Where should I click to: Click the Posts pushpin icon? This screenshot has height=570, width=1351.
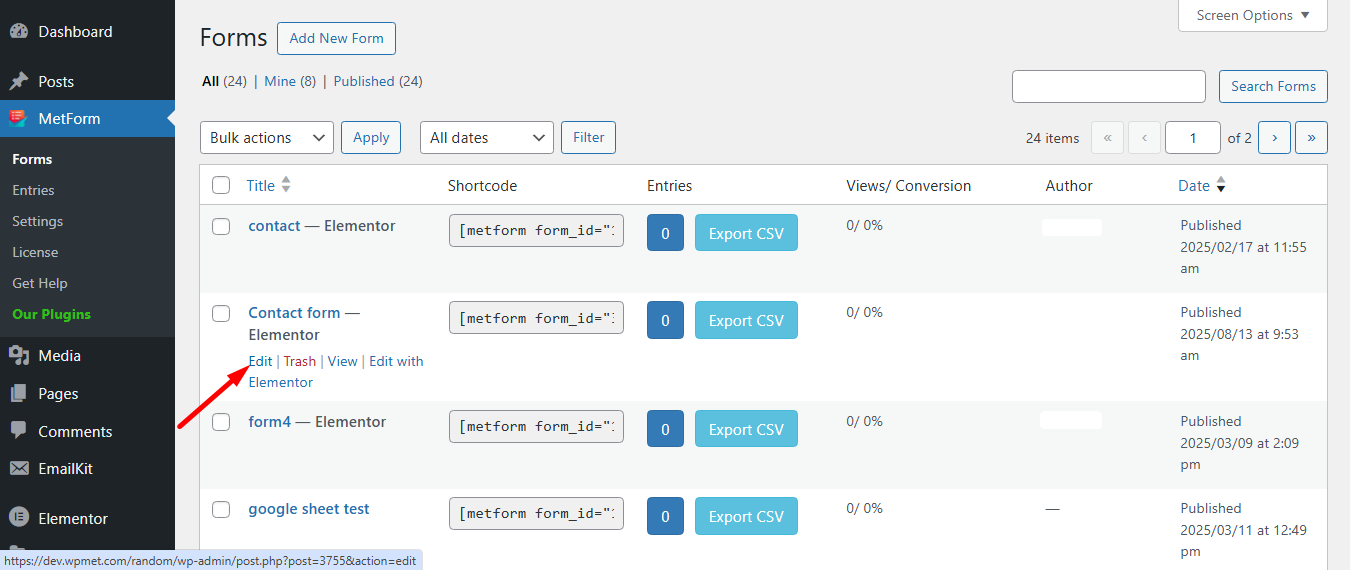click(18, 81)
